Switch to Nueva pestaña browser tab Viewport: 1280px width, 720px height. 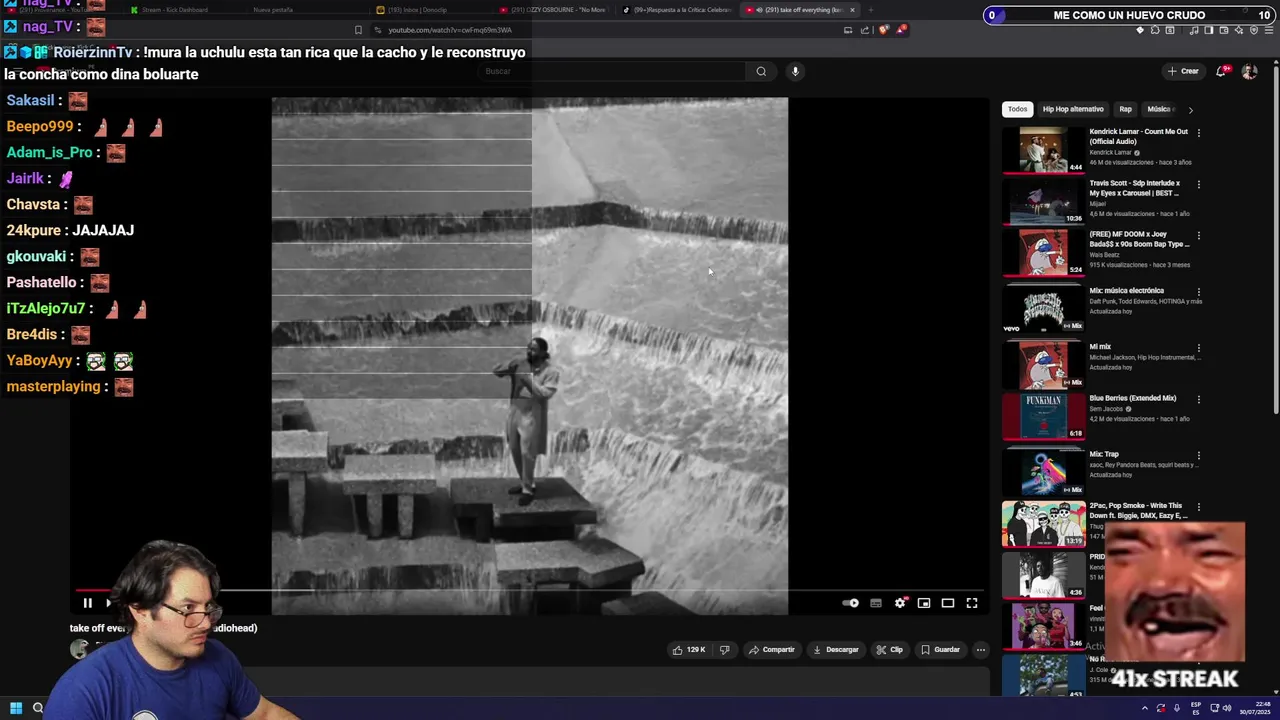272,10
